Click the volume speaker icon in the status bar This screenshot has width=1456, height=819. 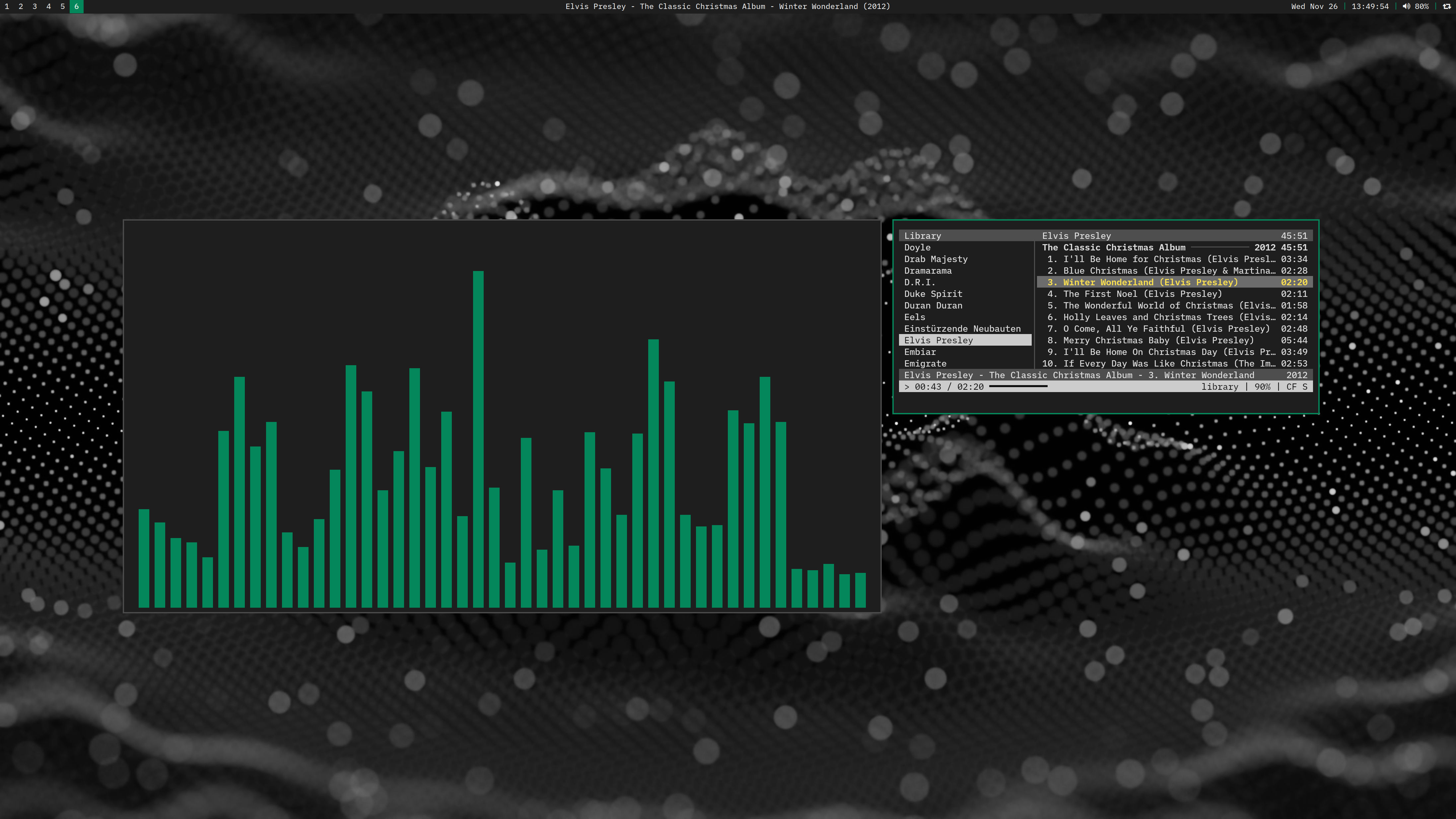pos(1406,7)
